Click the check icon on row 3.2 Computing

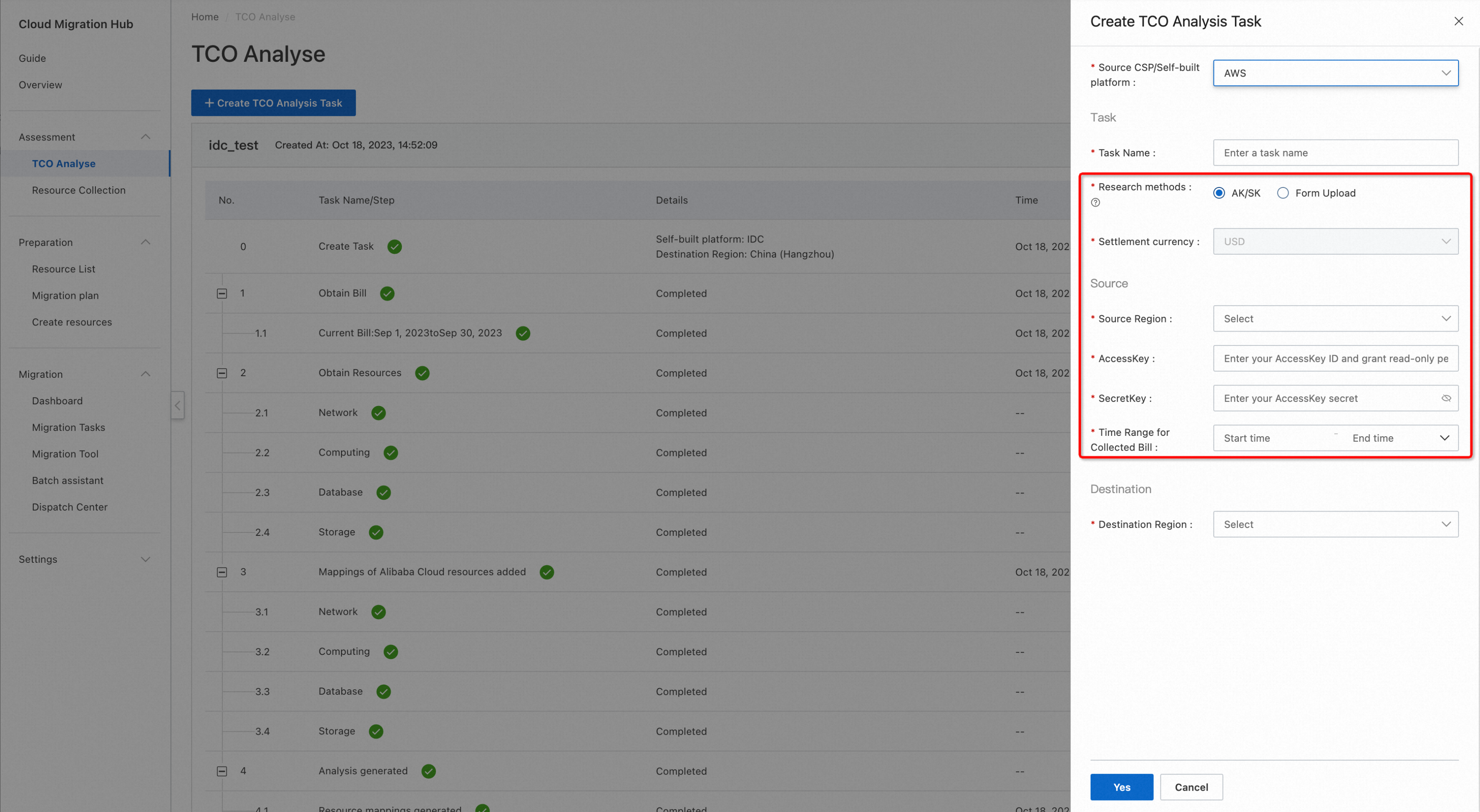pos(391,652)
